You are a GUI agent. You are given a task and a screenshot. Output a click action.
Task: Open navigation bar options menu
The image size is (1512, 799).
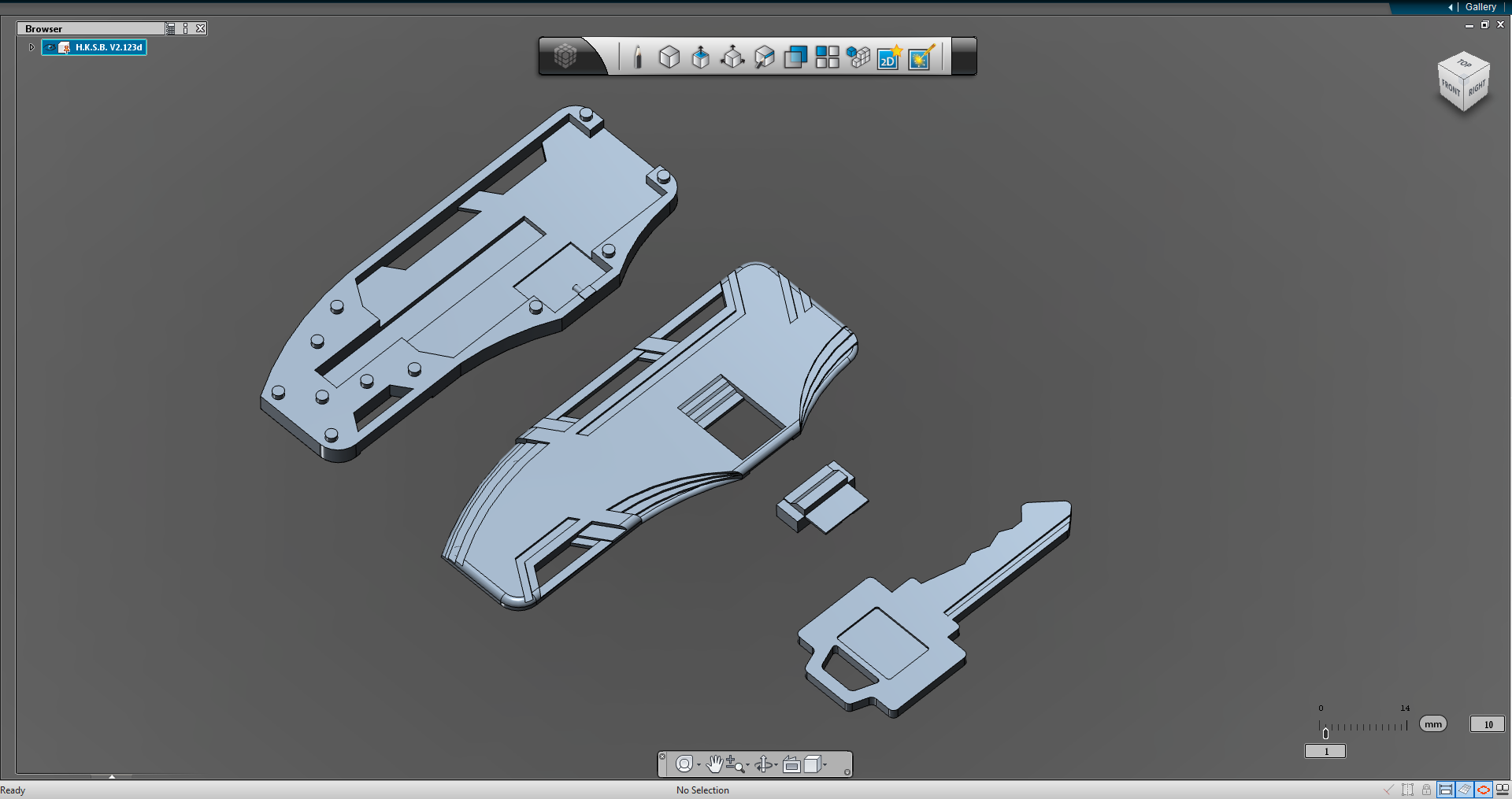click(847, 772)
